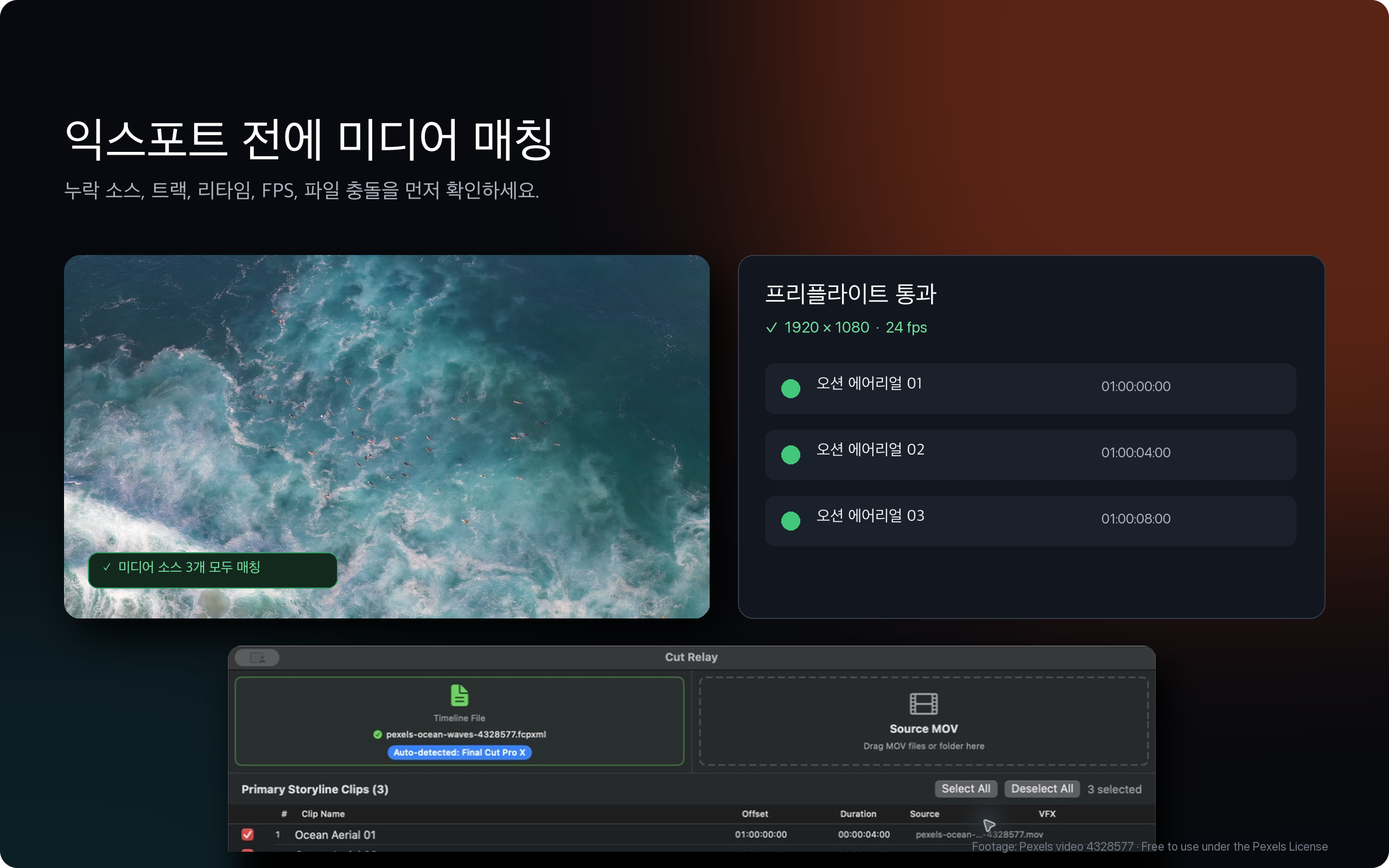Click the Source MOV filmstrip icon
Image resolution: width=1389 pixels, height=868 pixels.
coord(923,703)
